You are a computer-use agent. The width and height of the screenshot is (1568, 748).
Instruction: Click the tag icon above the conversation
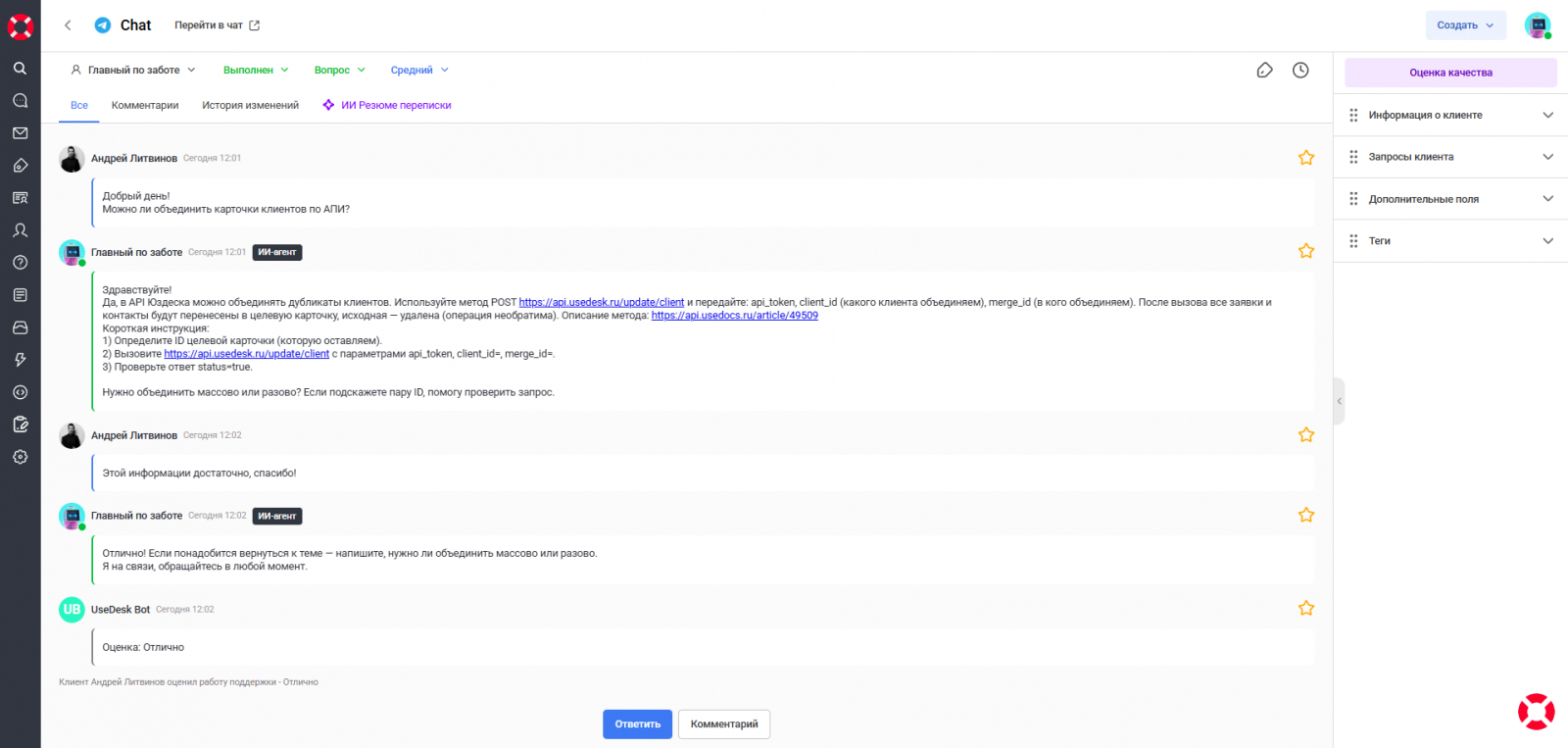pos(1264,71)
